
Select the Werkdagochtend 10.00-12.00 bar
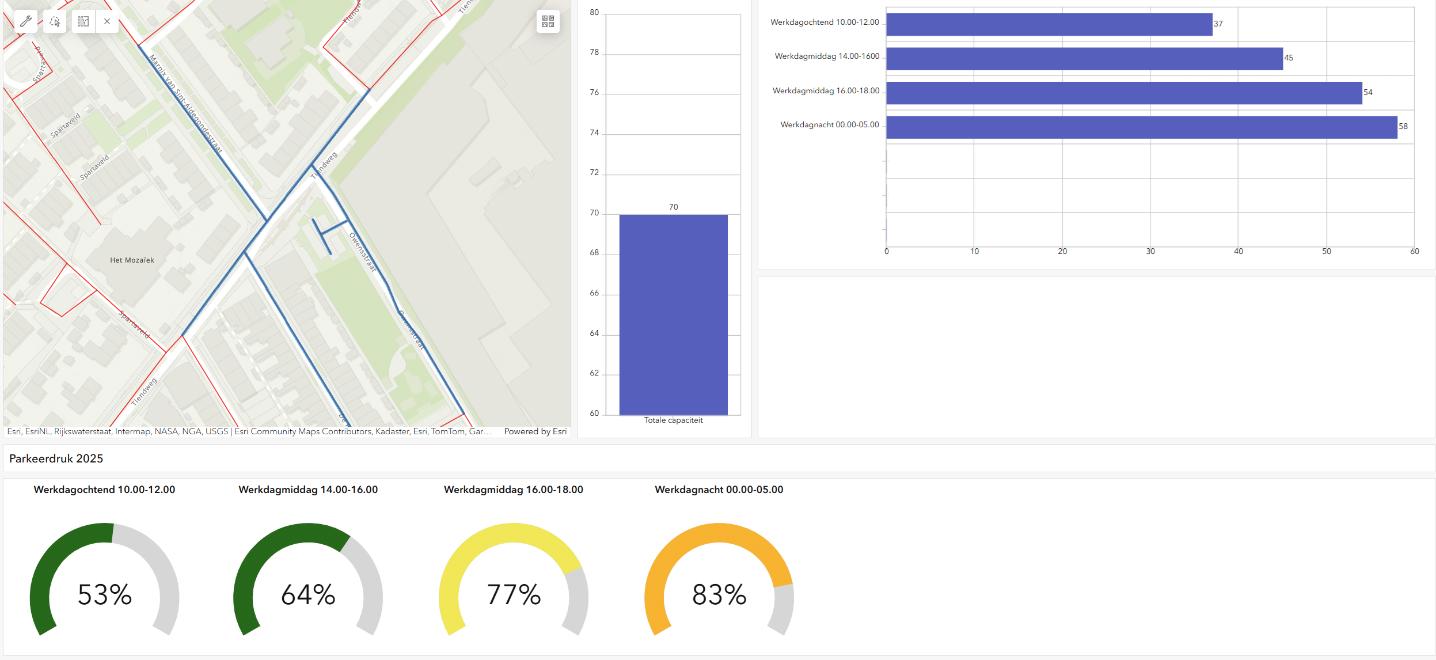click(1048, 24)
